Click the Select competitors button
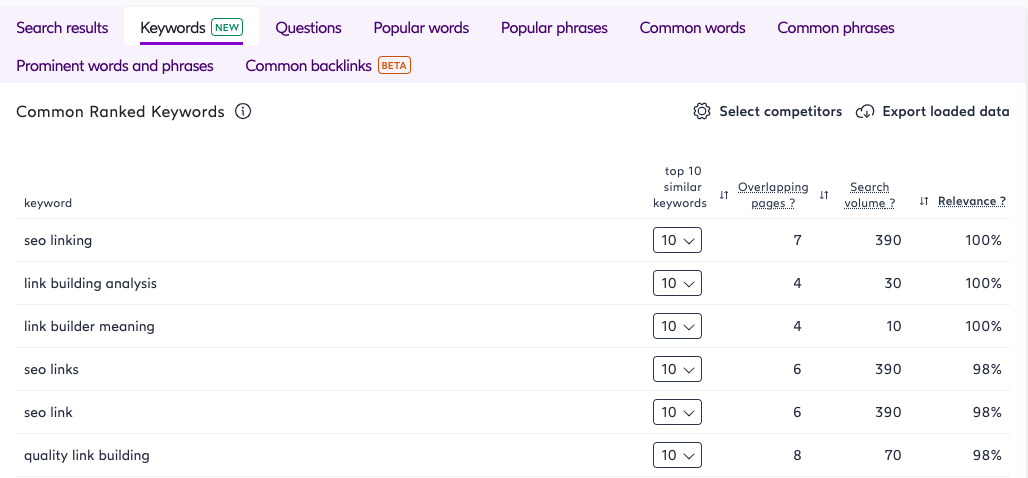This screenshot has height=478, width=1028. (x=767, y=111)
